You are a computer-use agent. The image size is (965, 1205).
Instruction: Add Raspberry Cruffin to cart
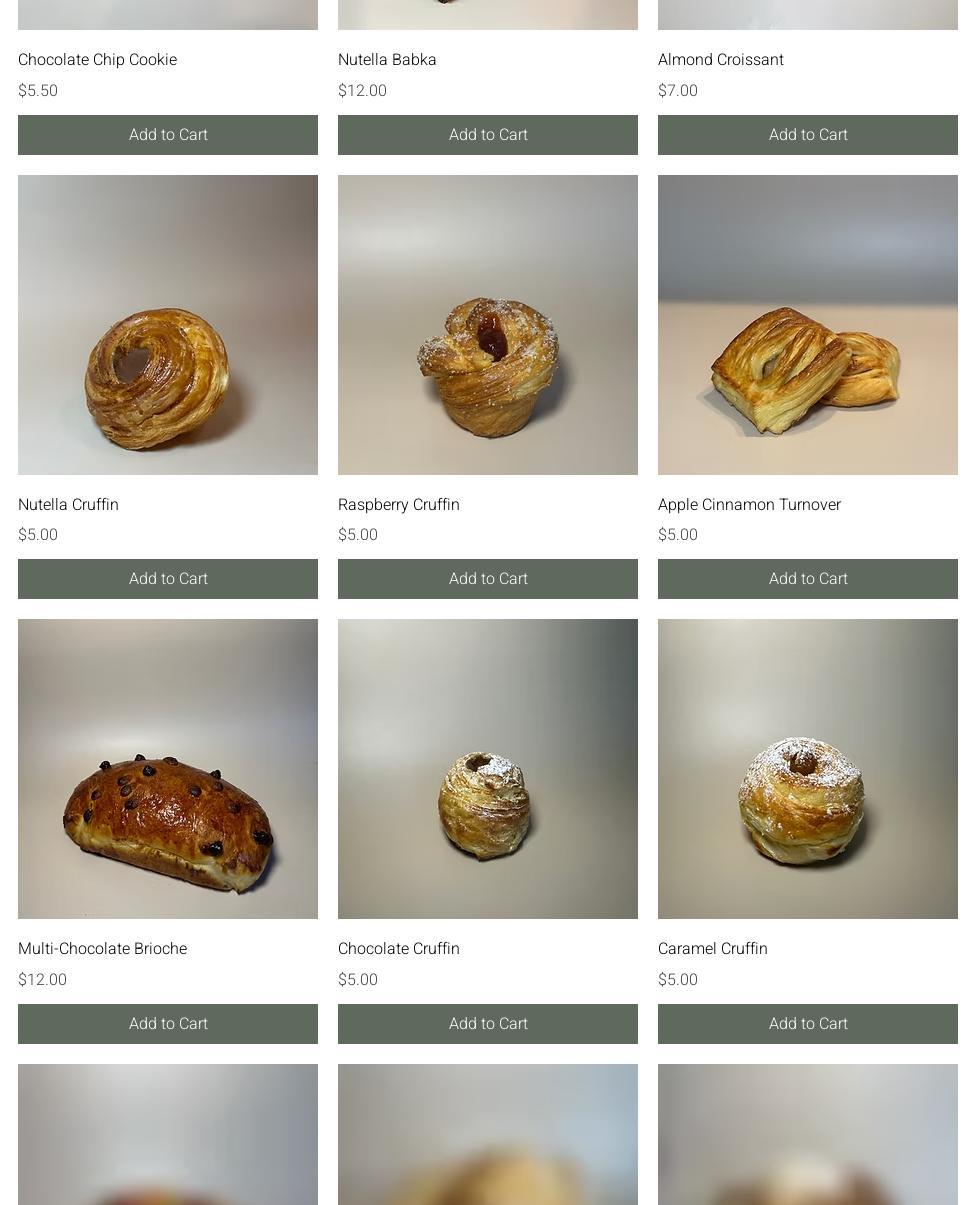488,579
